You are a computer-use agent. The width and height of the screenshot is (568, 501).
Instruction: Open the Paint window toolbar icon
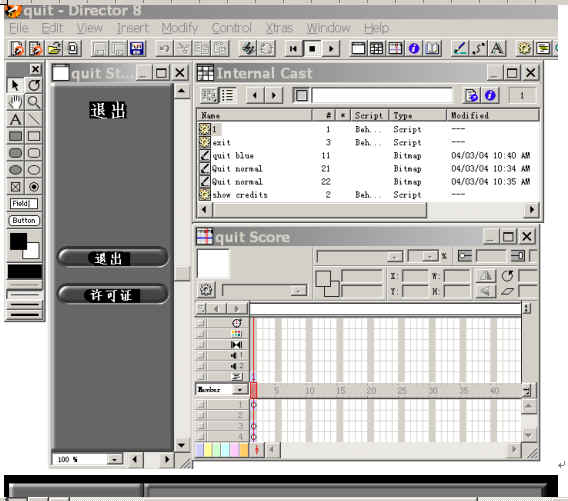click(460, 48)
